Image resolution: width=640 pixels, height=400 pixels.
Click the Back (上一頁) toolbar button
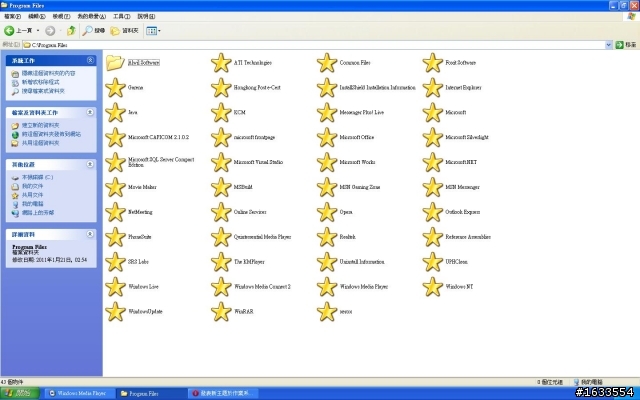point(18,31)
